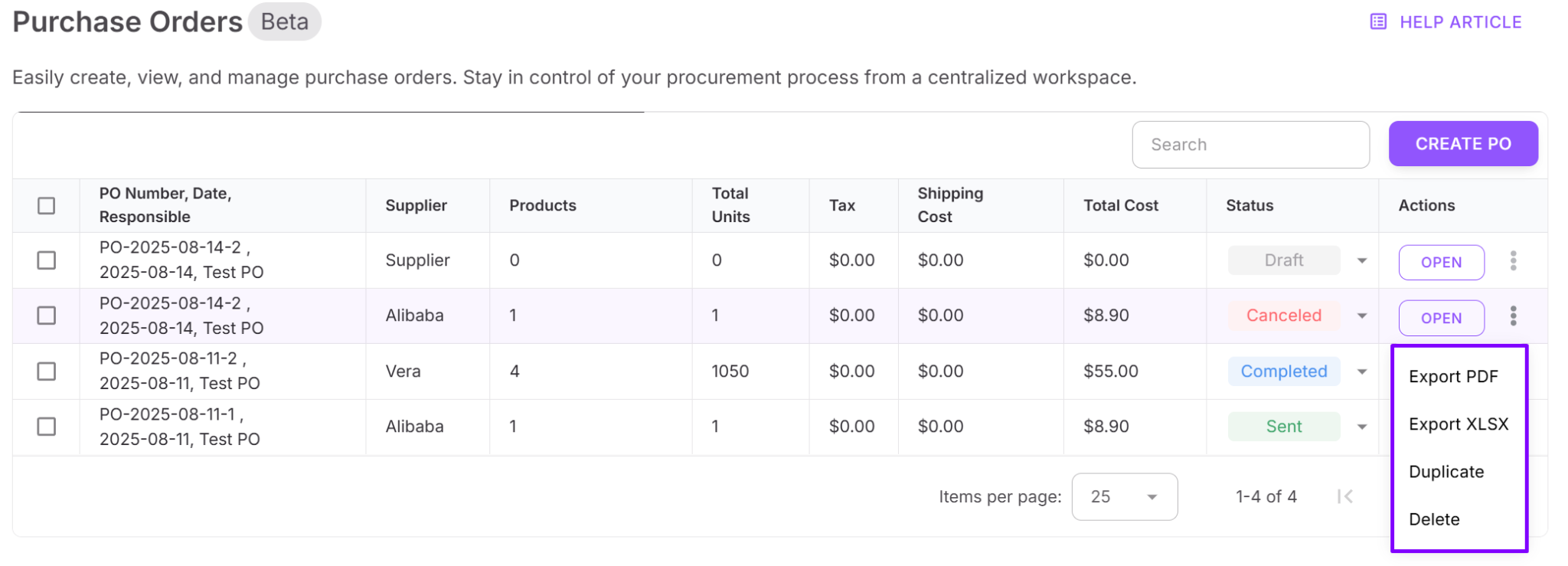Expand the Draft status dropdown
Image resolution: width=1568 pixels, height=566 pixels.
click(x=1362, y=260)
